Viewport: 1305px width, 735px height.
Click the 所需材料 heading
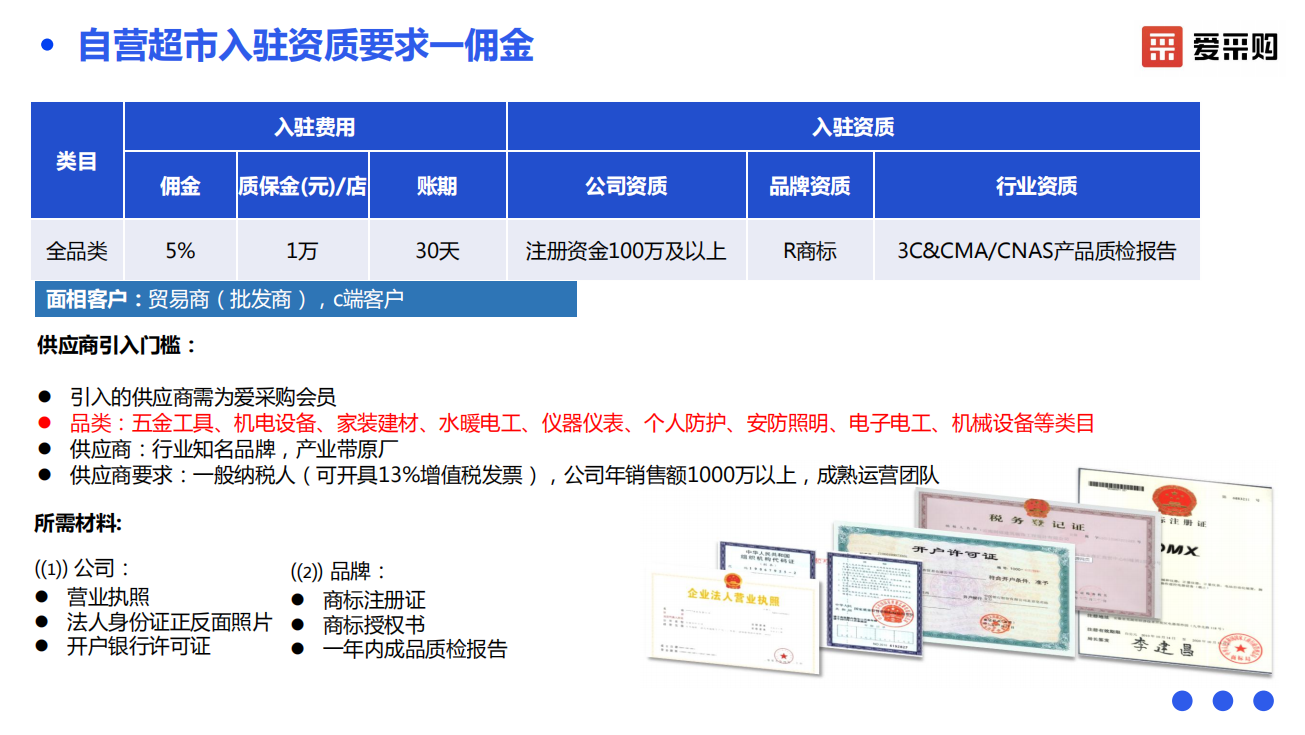click(78, 523)
